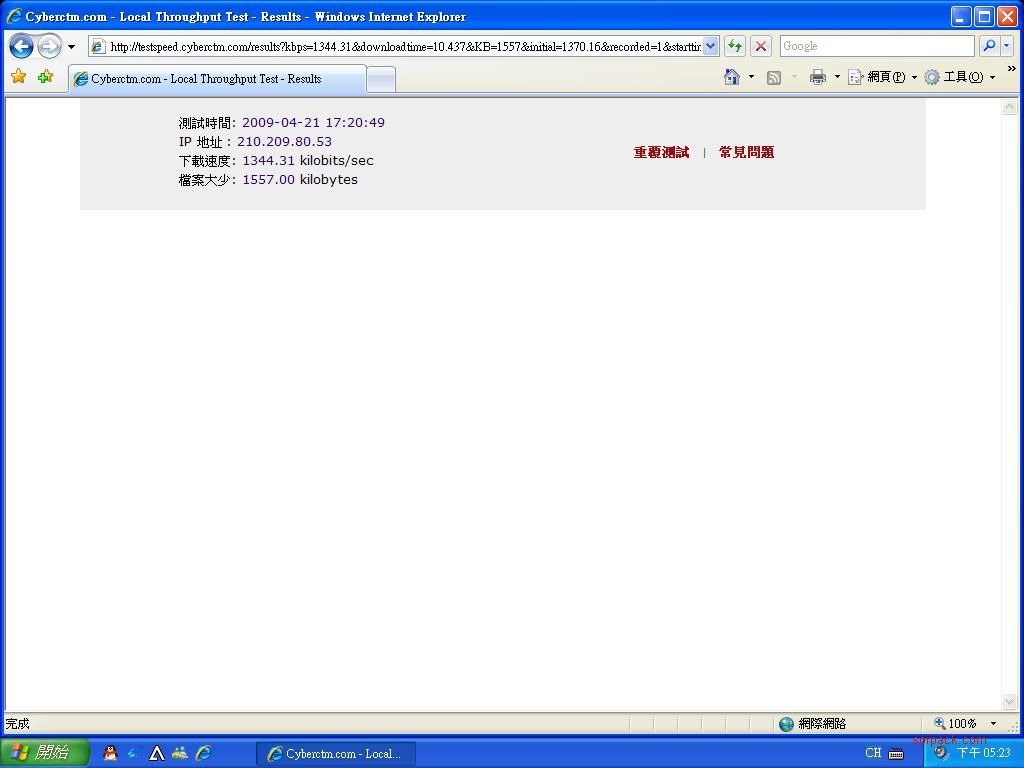Open the Favorites Center star icon

click(x=18, y=77)
